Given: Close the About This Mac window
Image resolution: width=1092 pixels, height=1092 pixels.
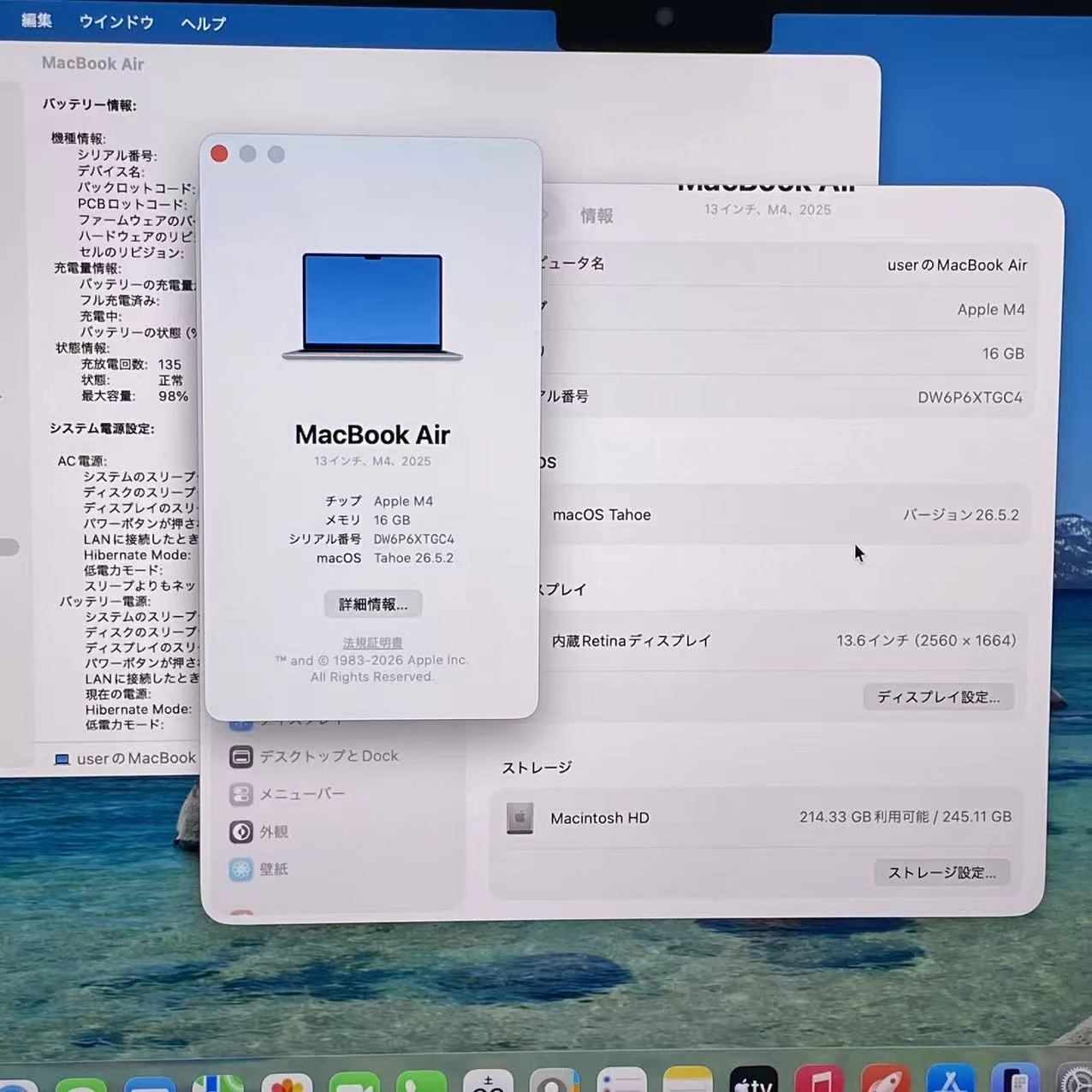Looking at the screenshot, I should 219,153.
